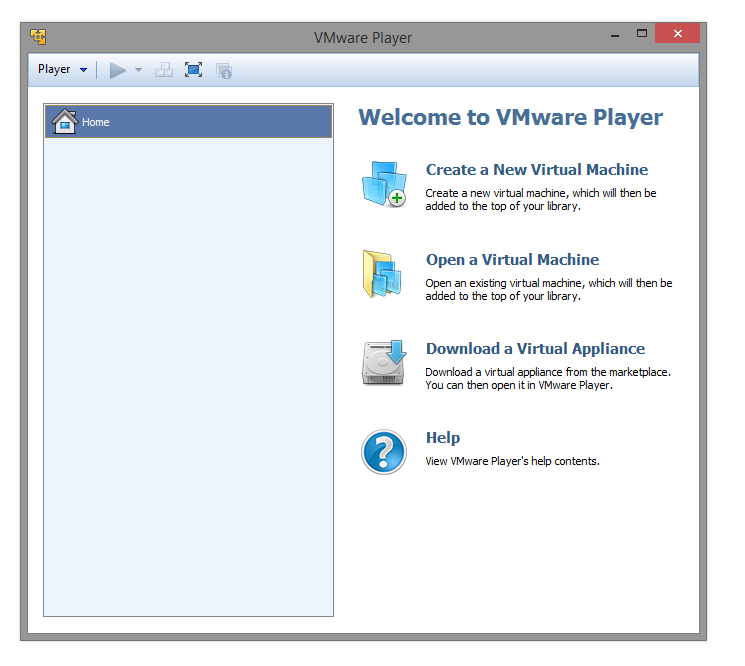This screenshot has height=666, width=745.
Task: Click the VMware Player title bar app icon
Action: 38,36
